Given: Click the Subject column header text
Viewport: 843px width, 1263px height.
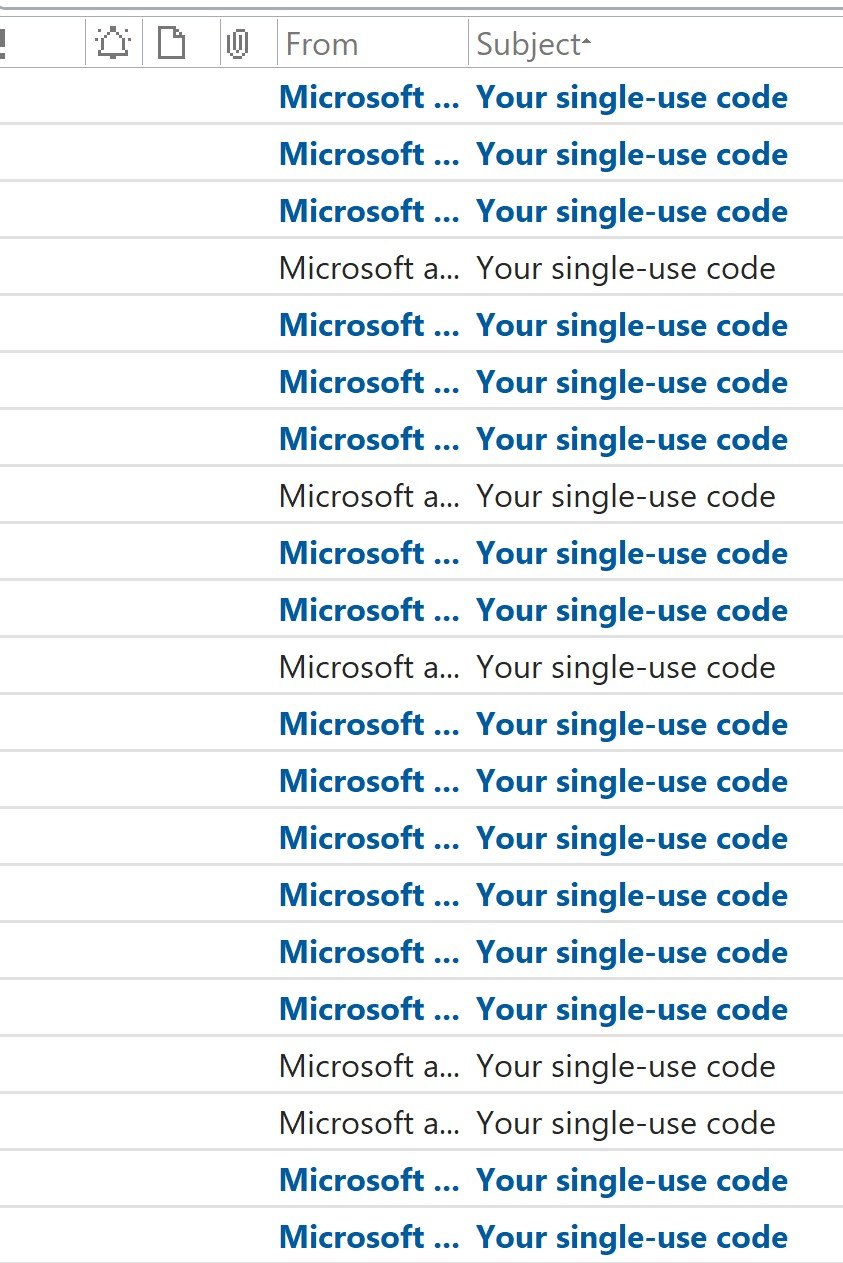Looking at the screenshot, I should click(528, 44).
